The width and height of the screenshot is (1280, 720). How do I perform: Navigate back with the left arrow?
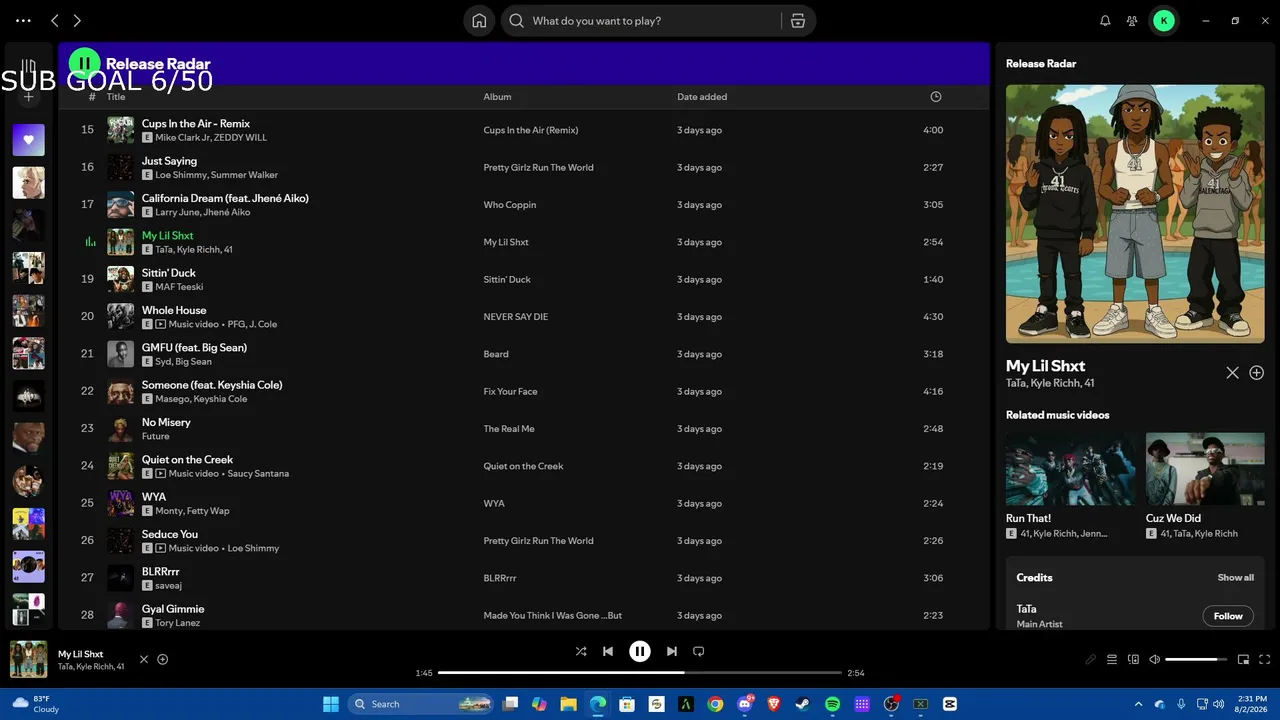(55, 21)
